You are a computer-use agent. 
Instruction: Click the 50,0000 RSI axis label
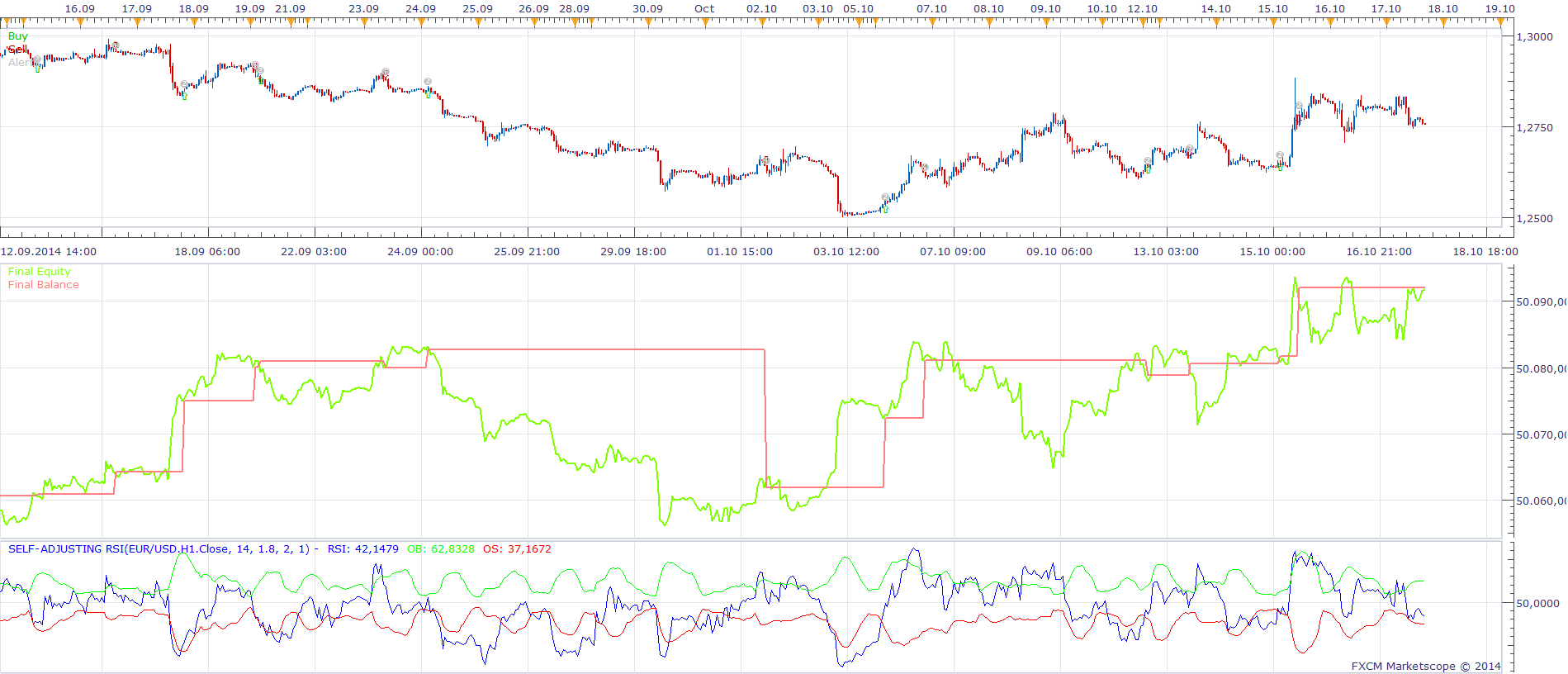[1538, 603]
